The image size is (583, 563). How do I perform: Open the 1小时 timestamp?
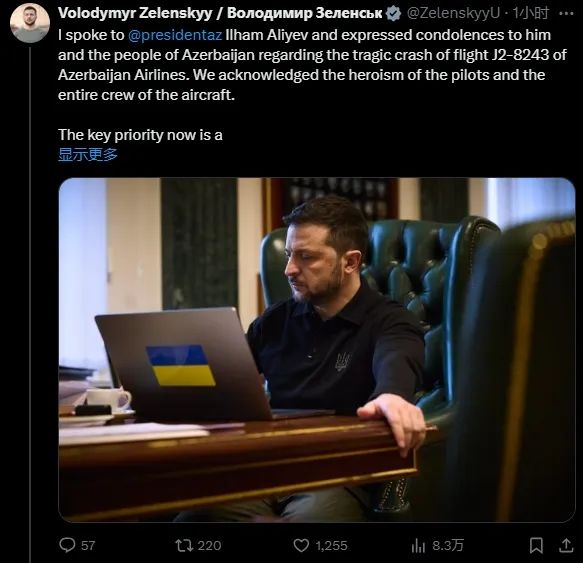pos(531,13)
